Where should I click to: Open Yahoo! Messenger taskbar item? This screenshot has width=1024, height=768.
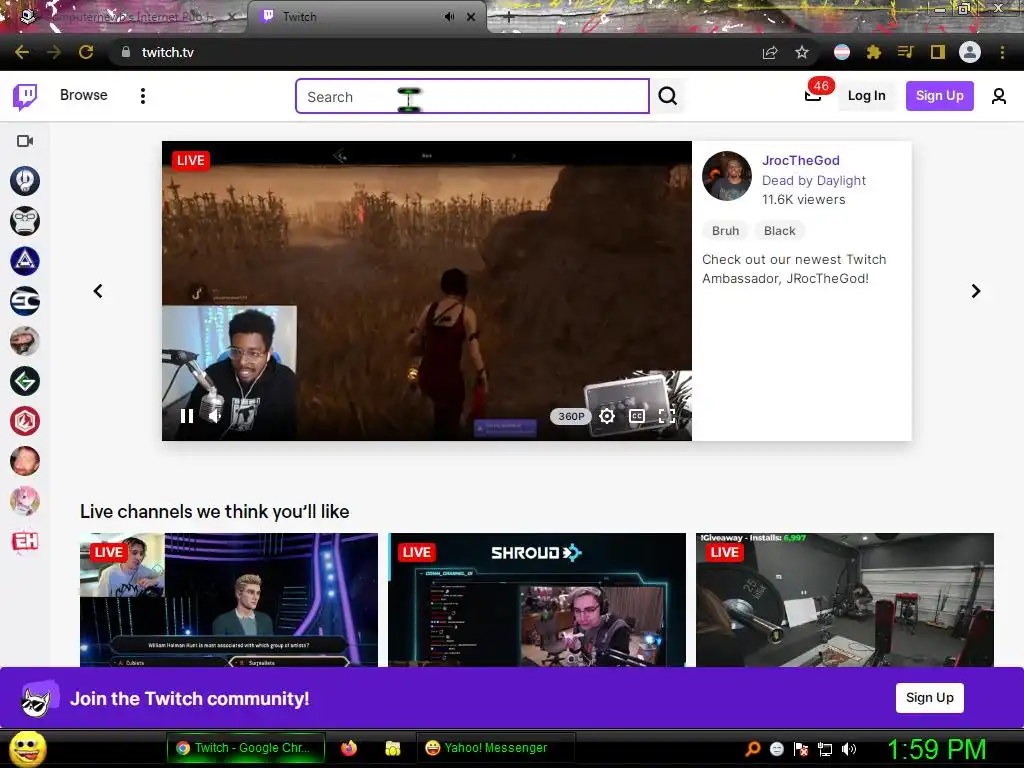[x=495, y=748]
